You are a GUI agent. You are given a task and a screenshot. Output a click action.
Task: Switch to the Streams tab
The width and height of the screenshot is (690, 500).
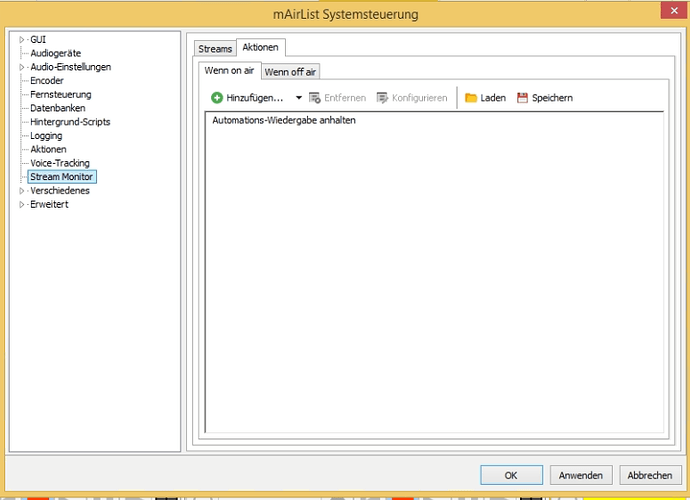(x=215, y=48)
